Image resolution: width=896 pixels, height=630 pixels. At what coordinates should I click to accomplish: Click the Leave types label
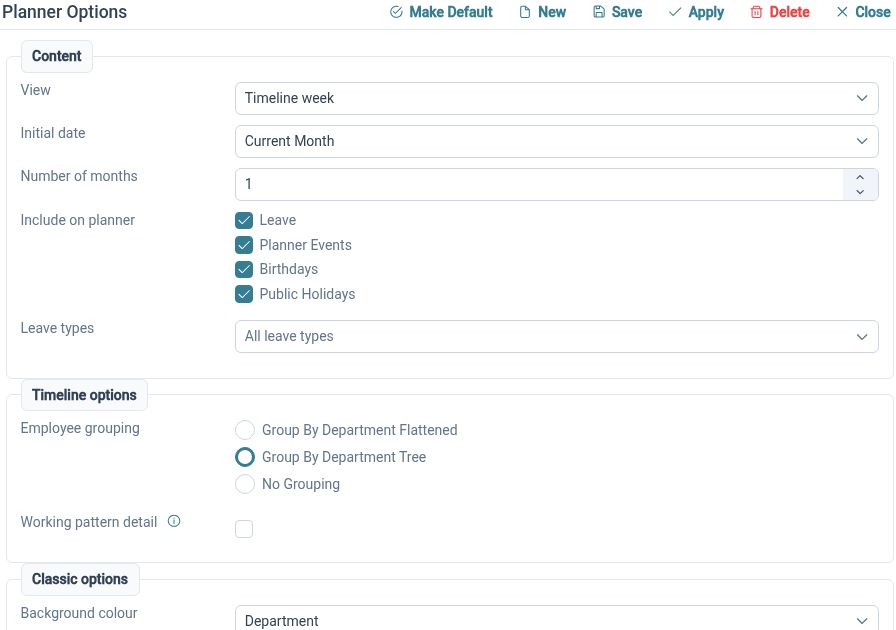[x=57, y=328]
